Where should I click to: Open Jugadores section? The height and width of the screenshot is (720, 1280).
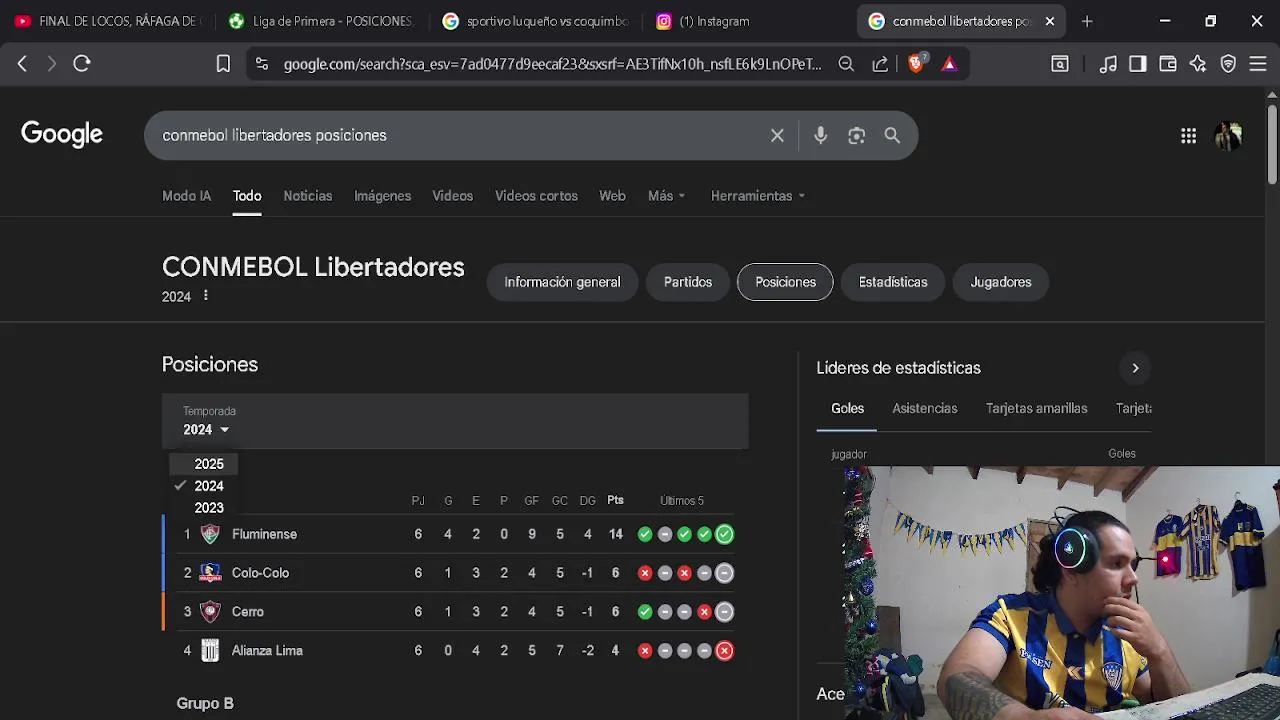[x=1000, y=282]
